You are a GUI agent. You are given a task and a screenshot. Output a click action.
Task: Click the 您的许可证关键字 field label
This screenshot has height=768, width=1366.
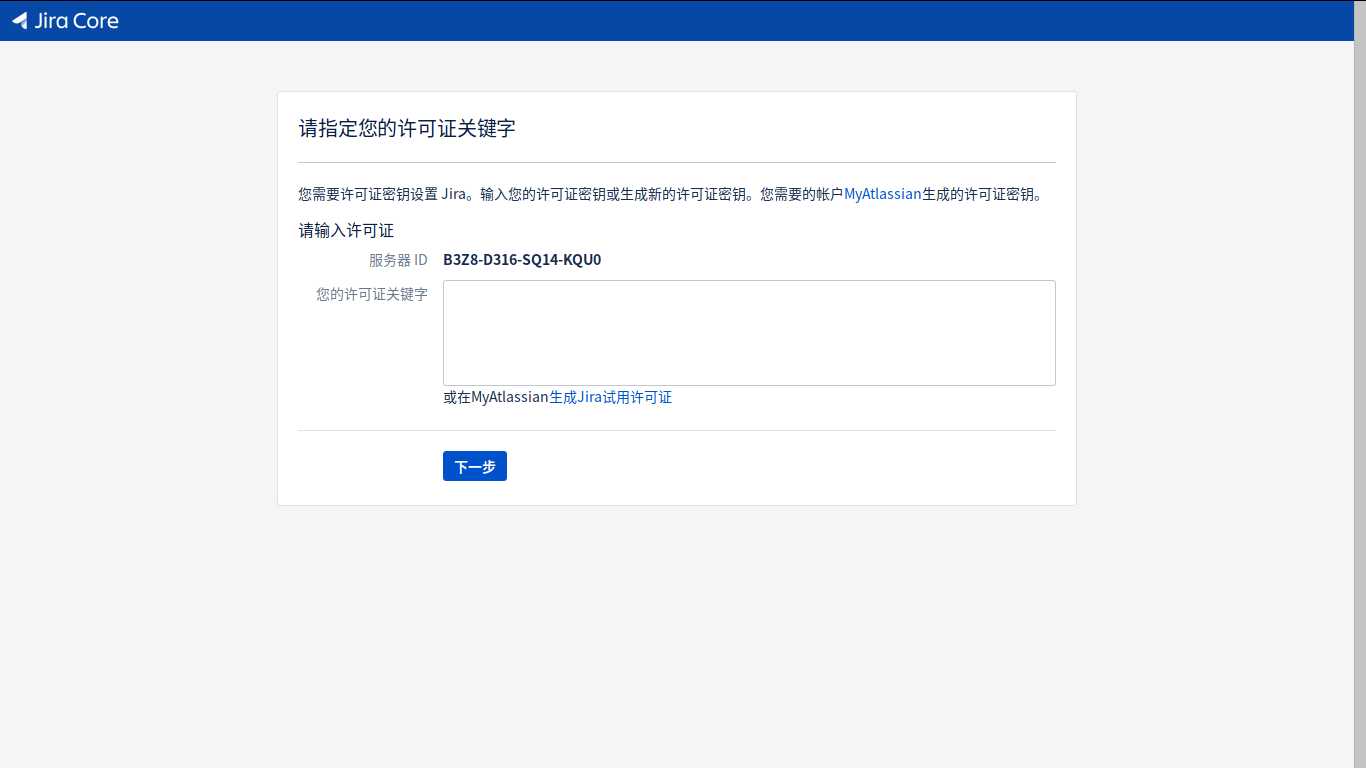point(372,294)
